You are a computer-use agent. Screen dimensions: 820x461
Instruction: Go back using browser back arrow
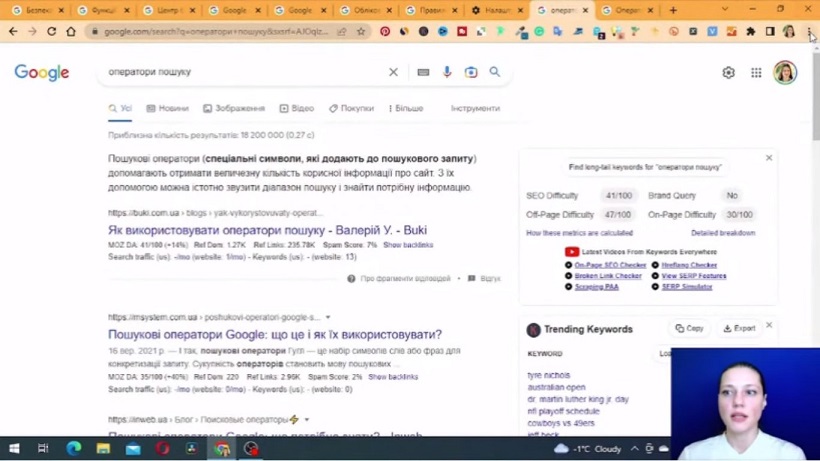tap(13, 31)
